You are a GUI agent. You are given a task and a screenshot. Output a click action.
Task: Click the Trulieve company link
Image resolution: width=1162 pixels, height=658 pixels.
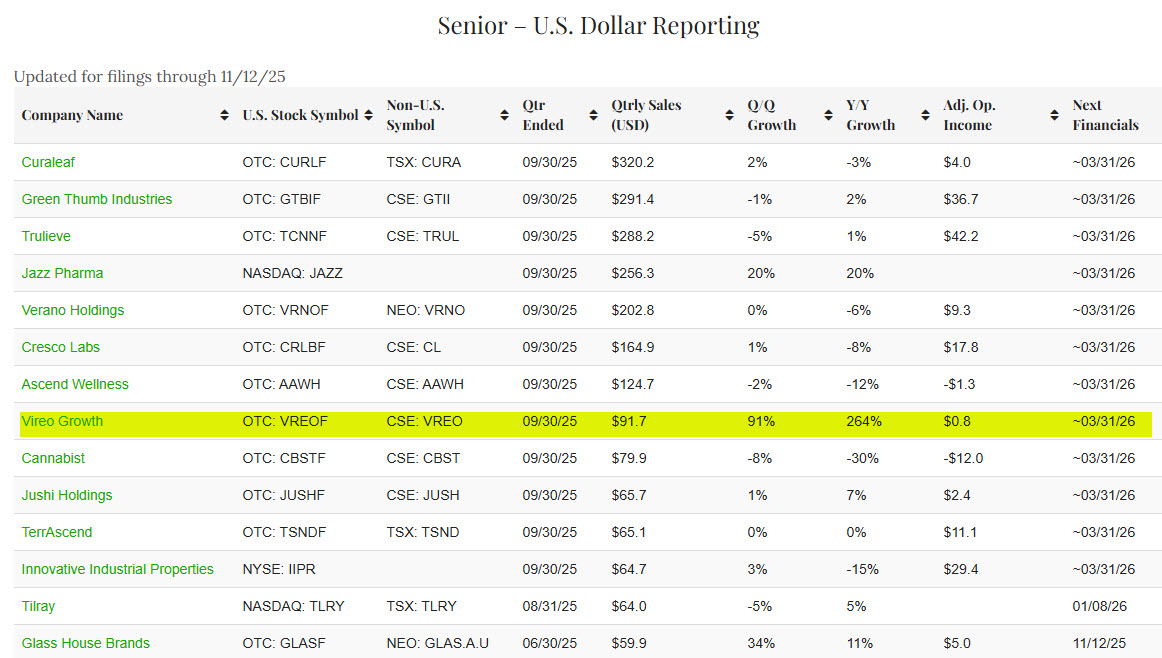tap(46, 236)
